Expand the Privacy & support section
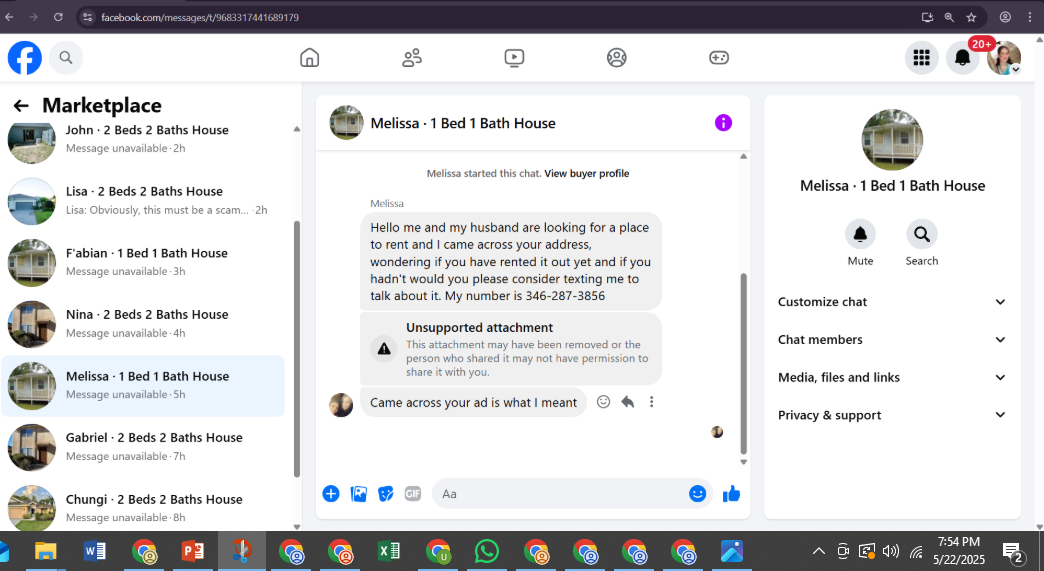Image resolution: width=1044 pixels, height=571 pixels. [x=892, y=415]
